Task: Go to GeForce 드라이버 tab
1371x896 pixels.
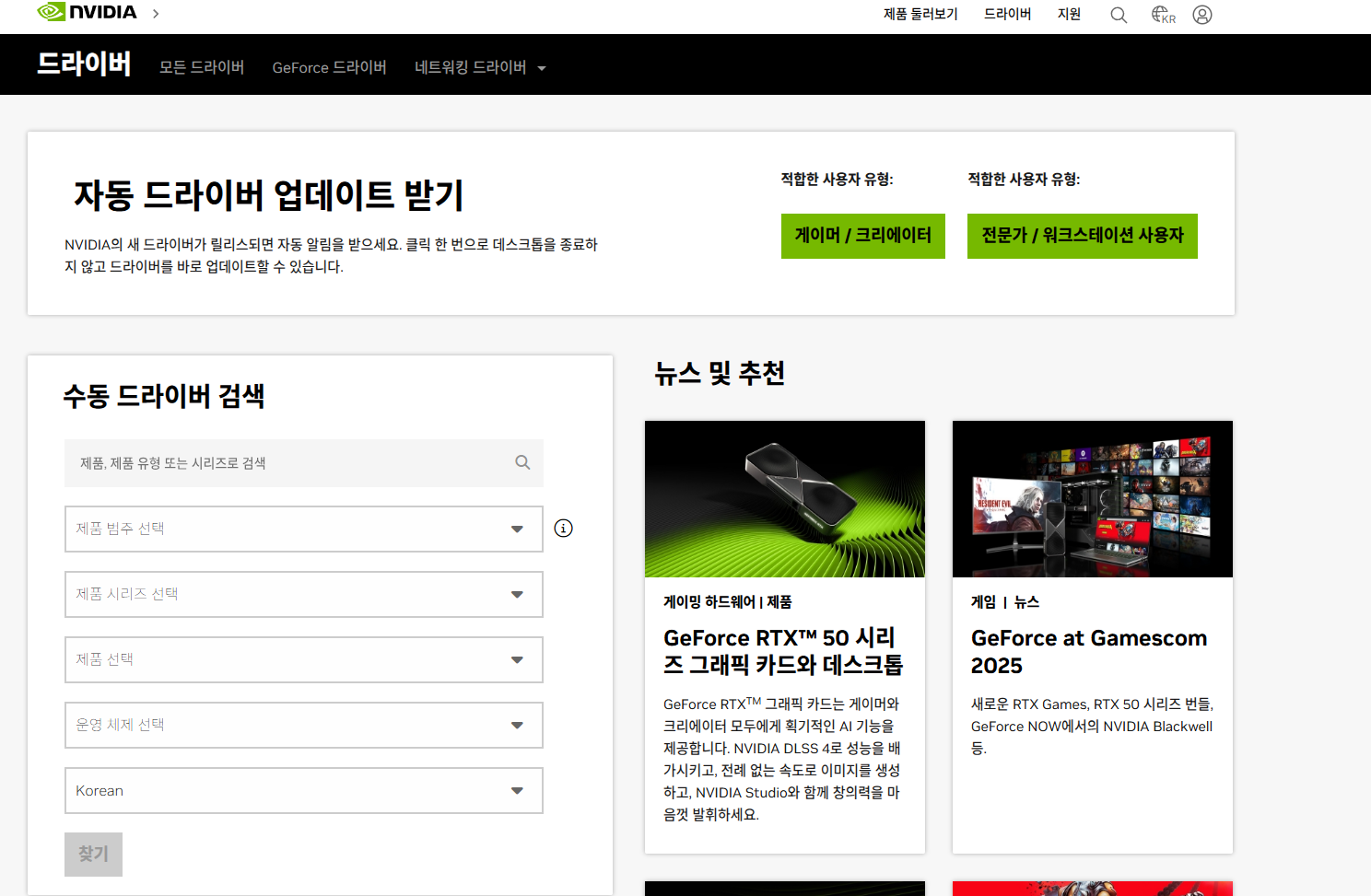Action: point(329,68)
